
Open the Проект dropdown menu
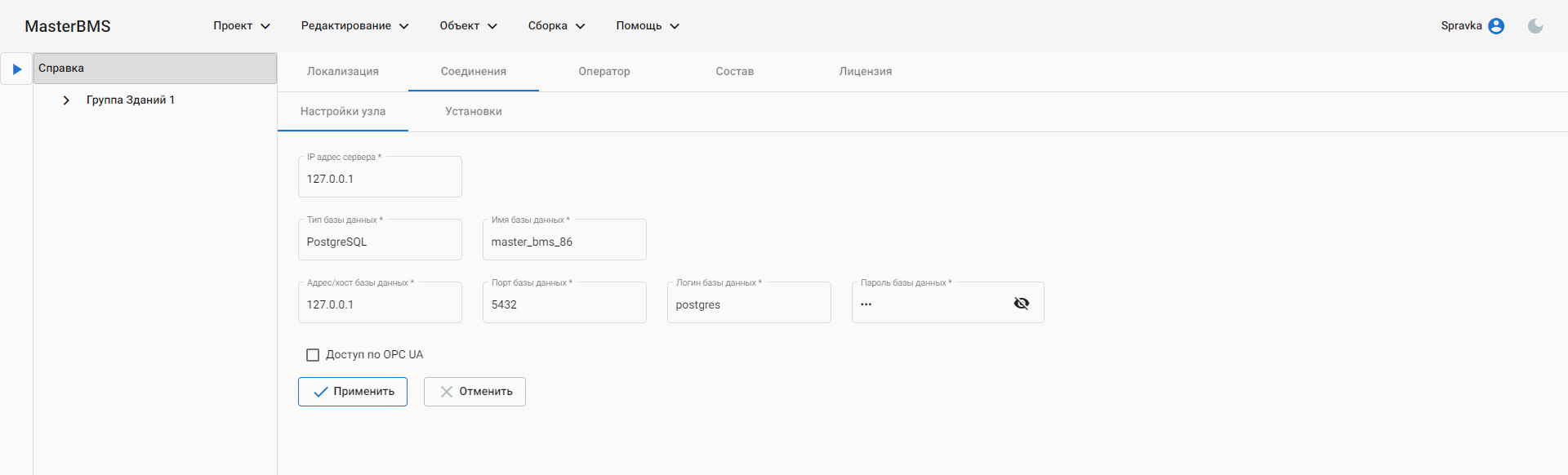tap(242, 26)
